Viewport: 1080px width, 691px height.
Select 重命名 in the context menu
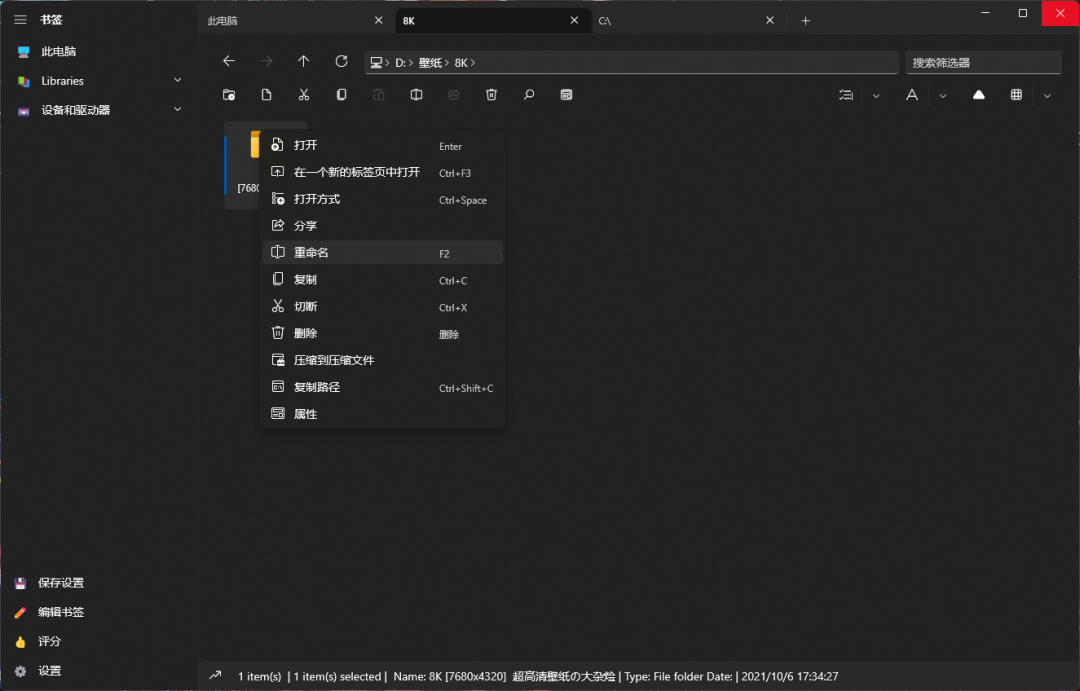coord(311,252)
